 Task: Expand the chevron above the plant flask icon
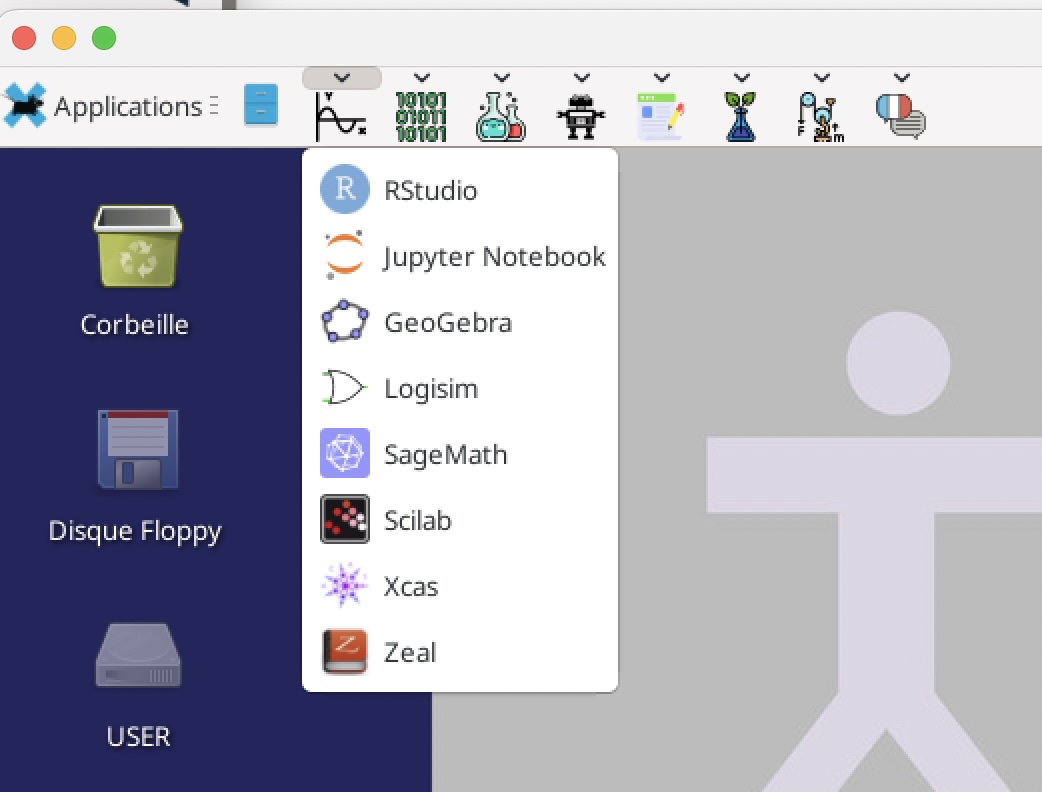742,78
